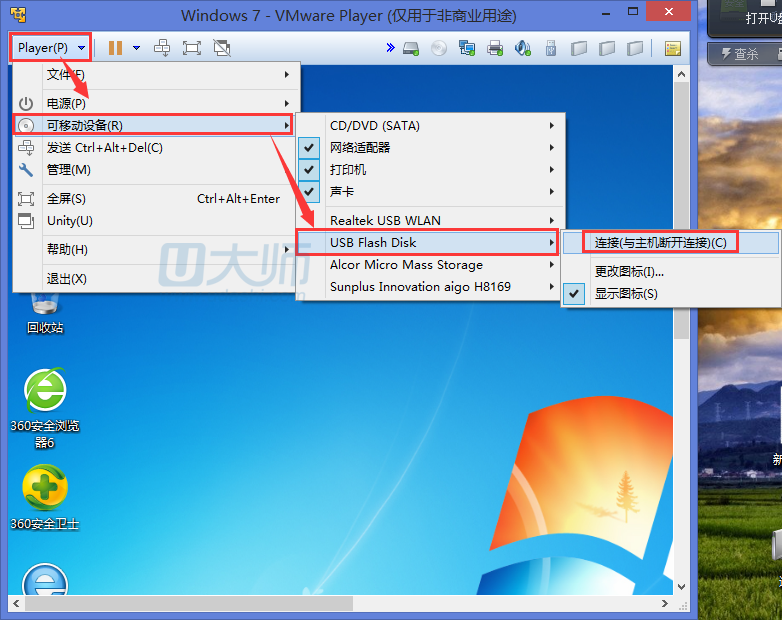Open the 网络适配器 device submenu
The height and width of the screenshot is (620, 782).
point(431,148)
